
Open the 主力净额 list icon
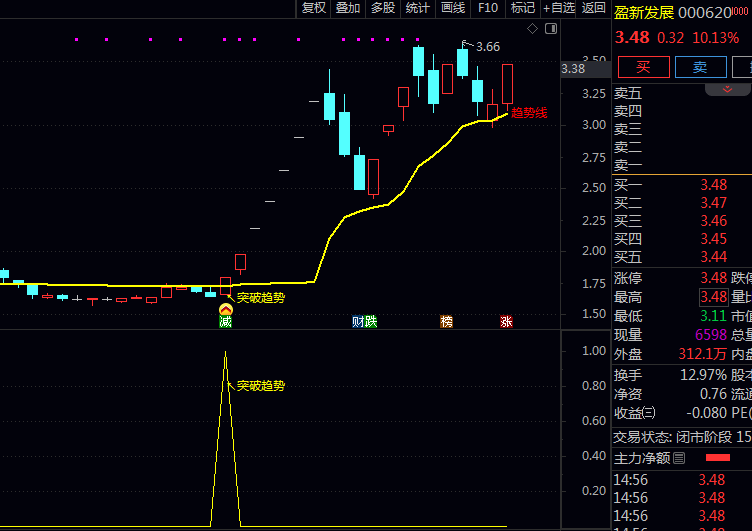pyautogui.click(x=679, y=458)
